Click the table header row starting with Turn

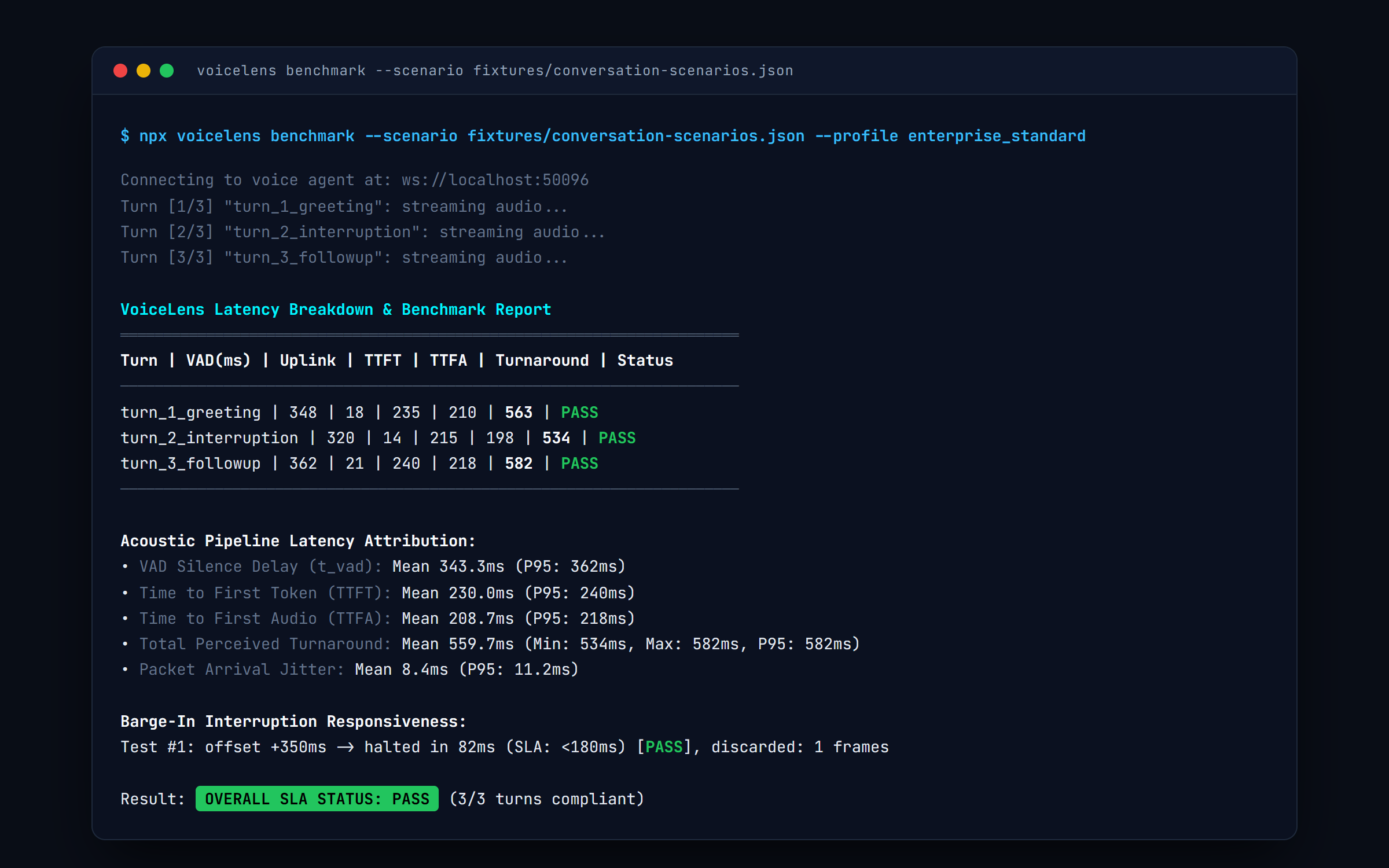coord(397,361)
